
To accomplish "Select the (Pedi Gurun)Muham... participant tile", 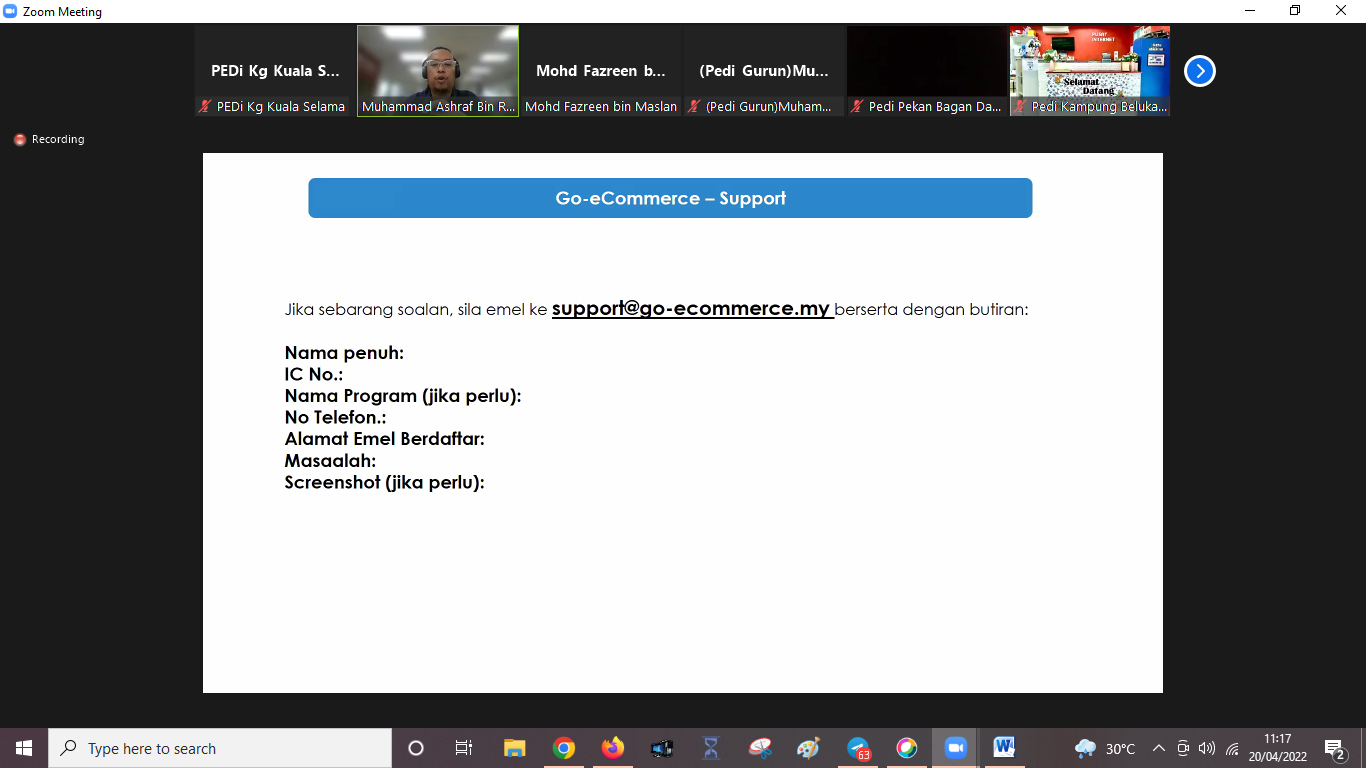I will click(x=764, y=71).
